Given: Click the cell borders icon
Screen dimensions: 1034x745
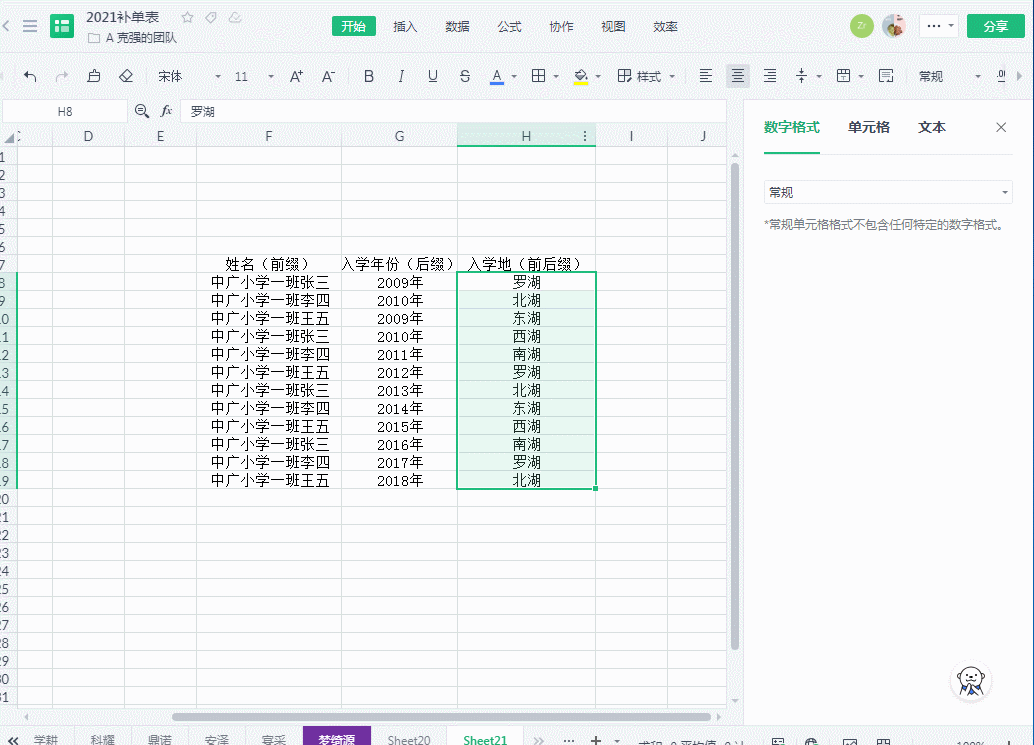Looking at the screenshot, I should click(x=539, y=76).
